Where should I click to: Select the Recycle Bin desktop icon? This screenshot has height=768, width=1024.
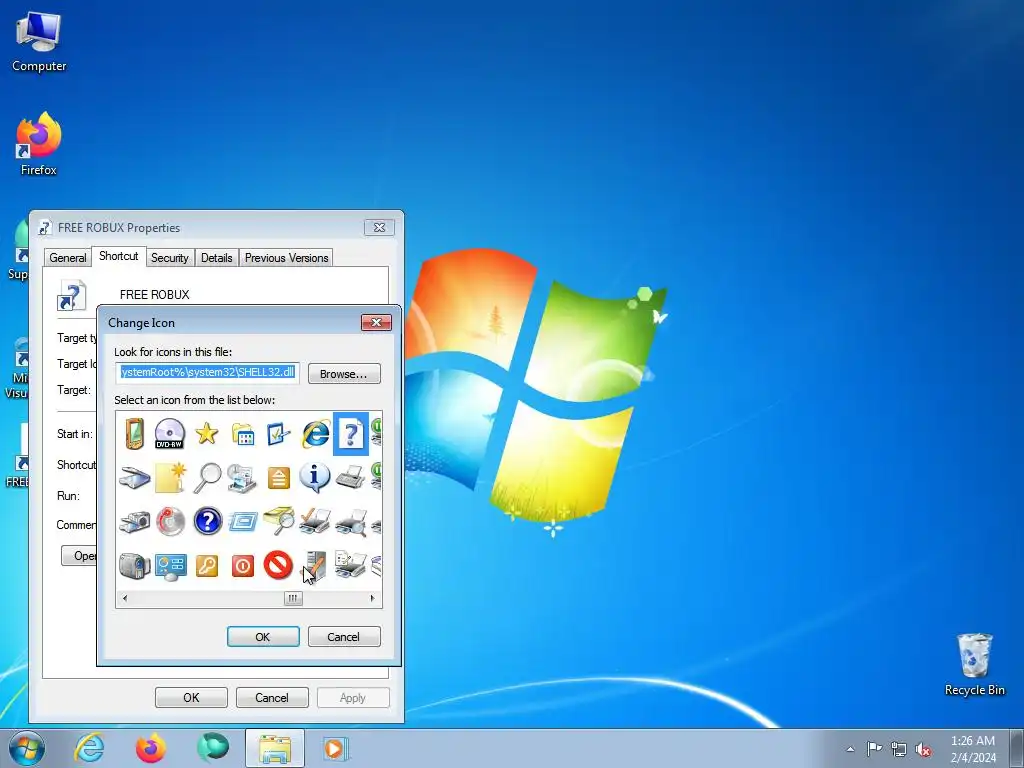[x=974, y=665]
